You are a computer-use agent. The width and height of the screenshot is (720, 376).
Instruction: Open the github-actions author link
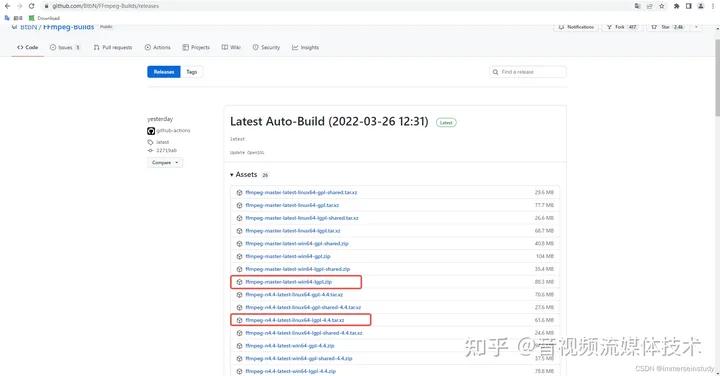click(173, 130)
